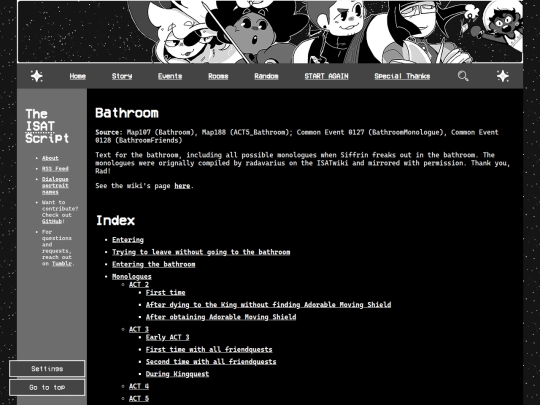The width and height of the screenshot is (540, 405).
Task: Click the Index heading
Action: pyautogui.click(x=115, y=220)
